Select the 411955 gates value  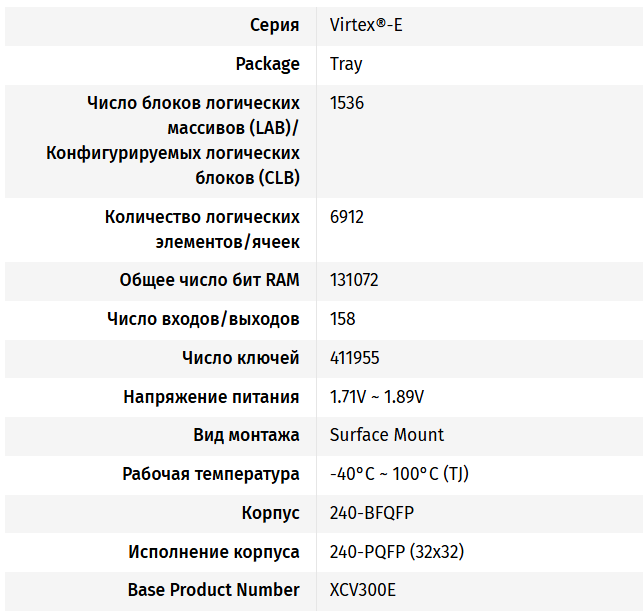pos(354,358)
